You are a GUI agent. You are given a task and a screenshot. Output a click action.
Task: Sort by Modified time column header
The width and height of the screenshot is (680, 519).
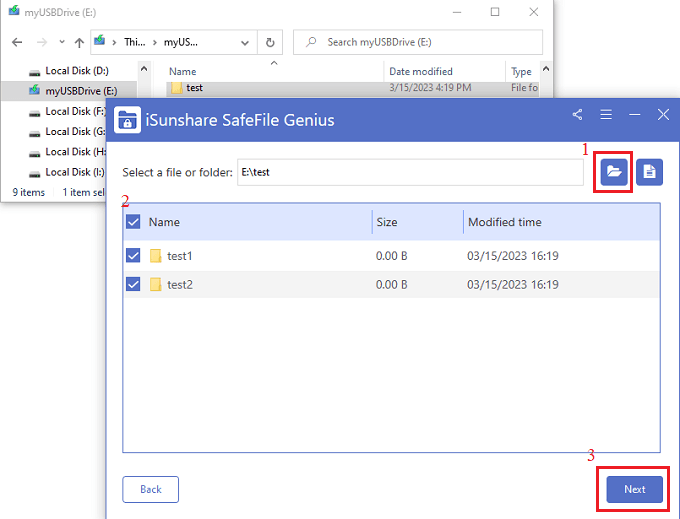(x=504, y=222)
